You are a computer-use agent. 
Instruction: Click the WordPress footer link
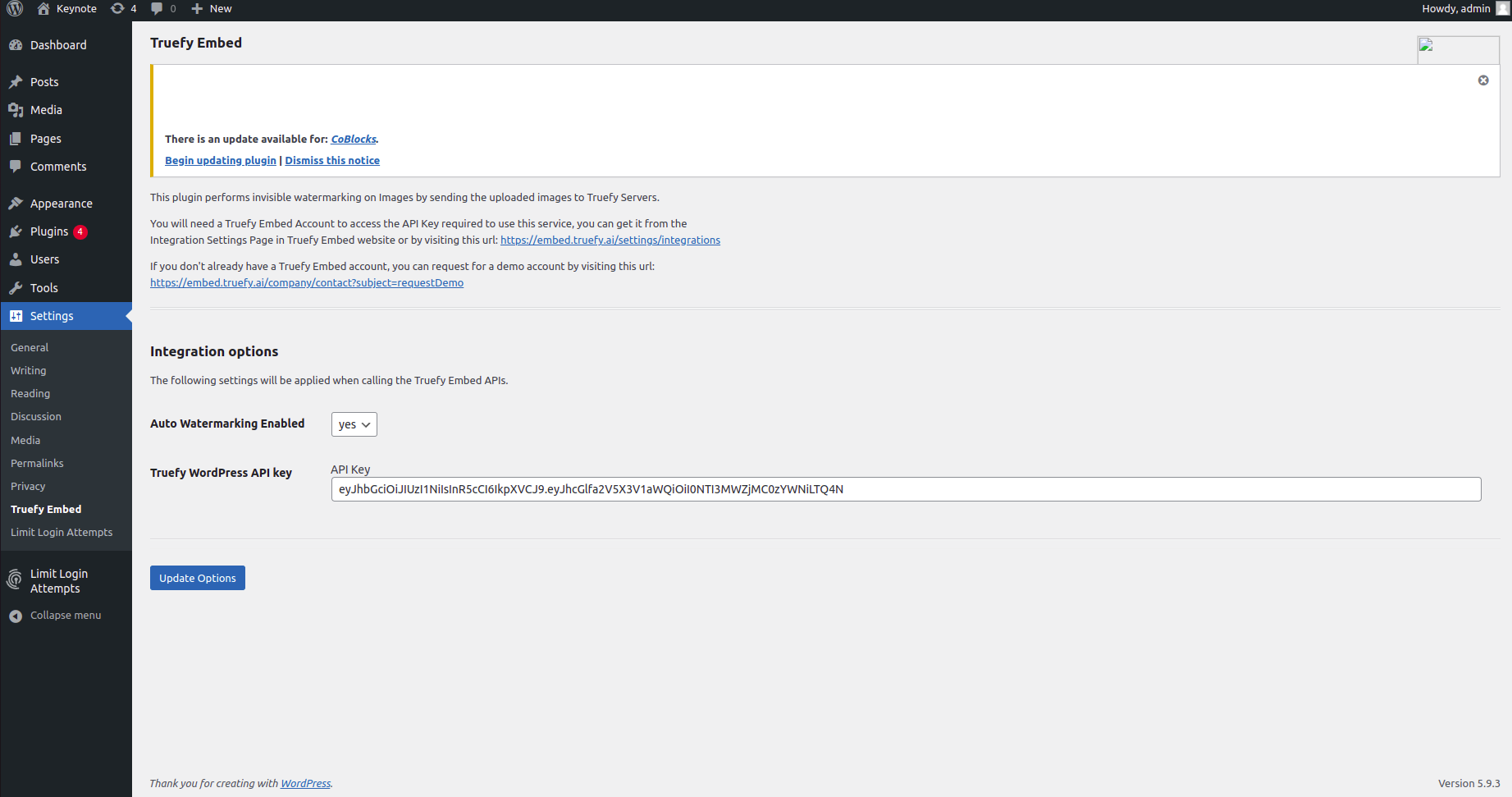click(x=306, y=784)
